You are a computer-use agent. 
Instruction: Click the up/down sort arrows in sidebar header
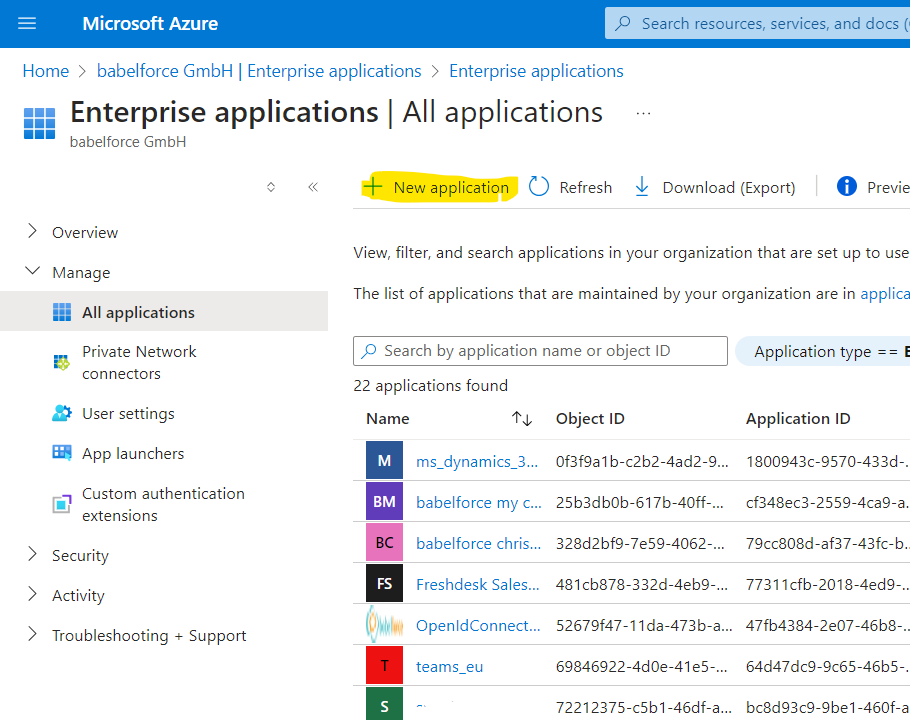click(270, 187)
